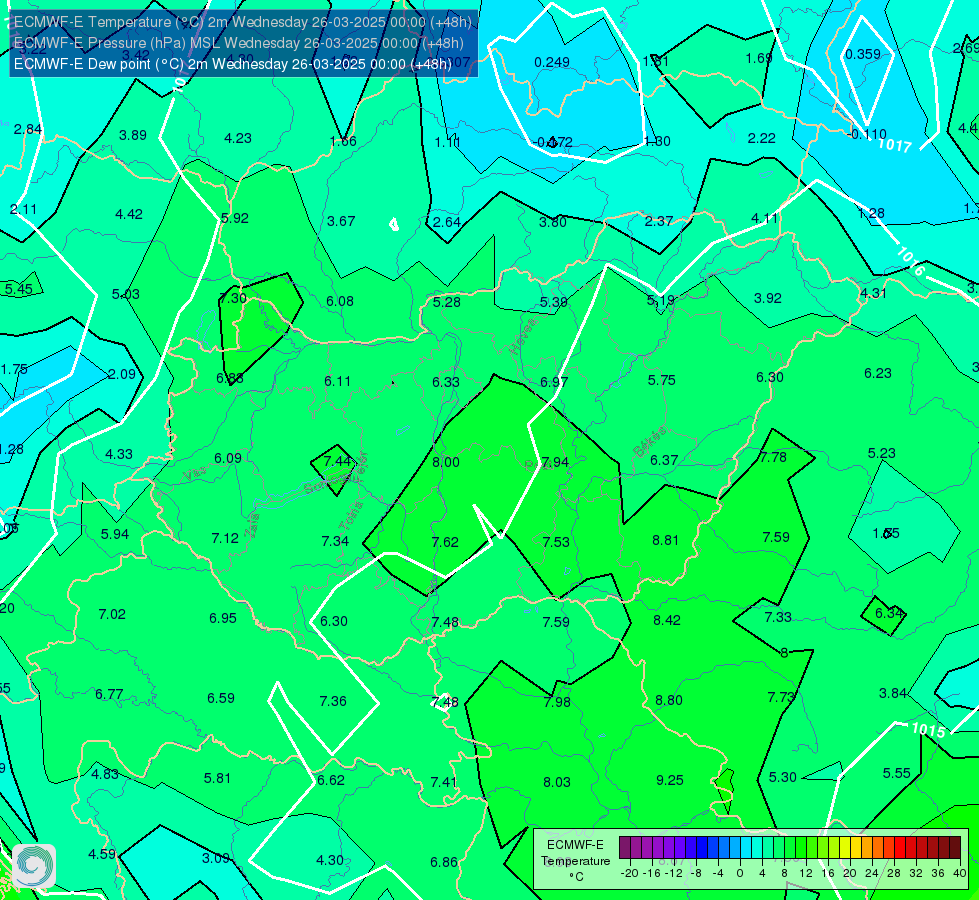The image size is (979, 900).
Task: Click the 7.36 temperature value
Action: [333, 701]
